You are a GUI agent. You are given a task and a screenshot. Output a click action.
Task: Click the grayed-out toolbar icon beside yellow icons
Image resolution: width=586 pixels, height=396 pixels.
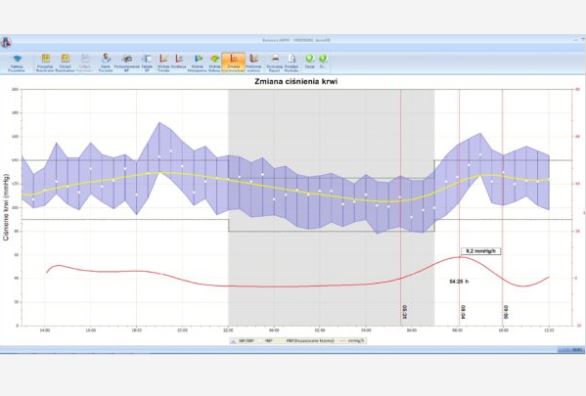click(86, 58)
